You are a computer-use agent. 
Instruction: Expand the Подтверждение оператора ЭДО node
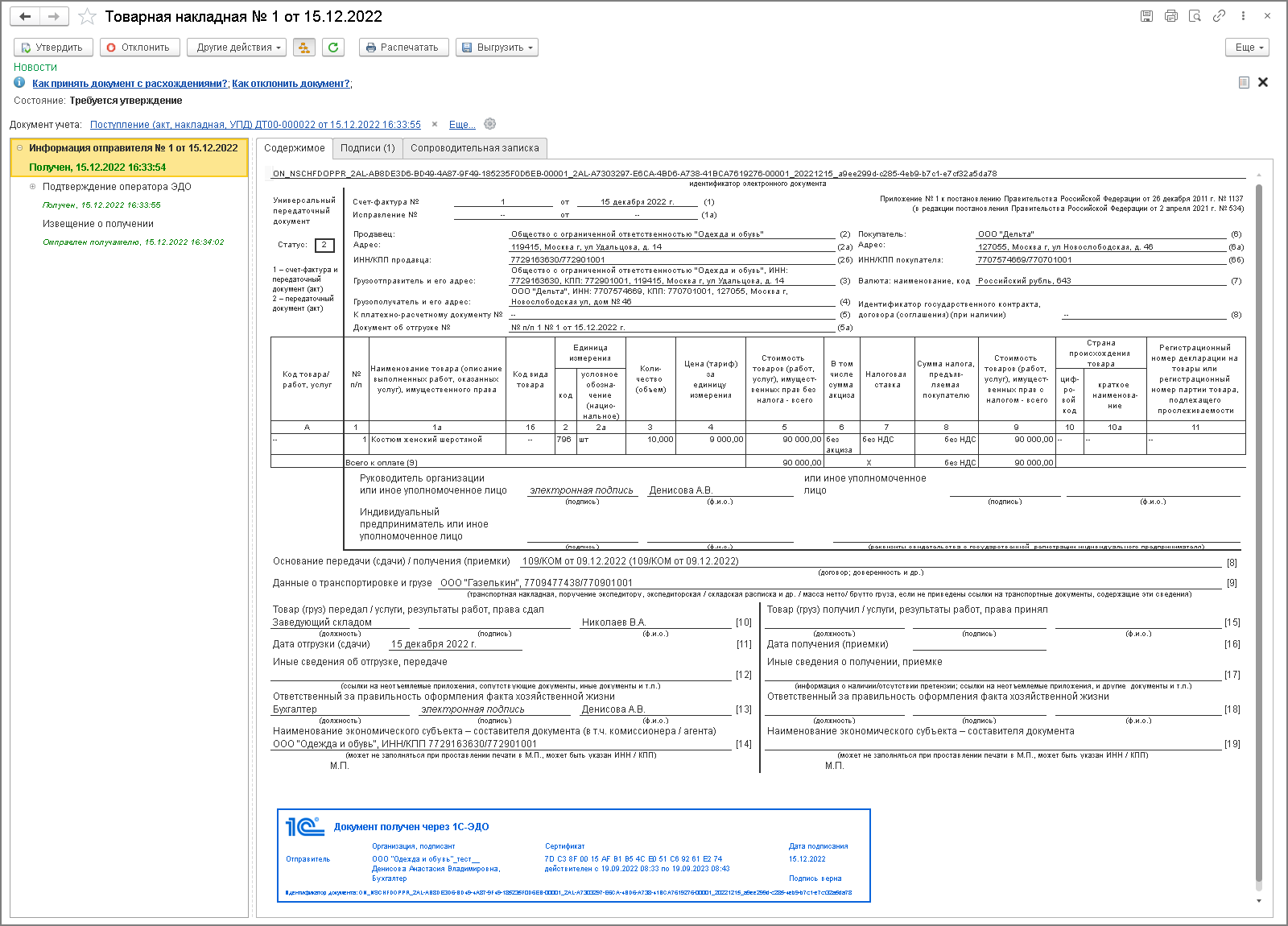coord(33,187)
